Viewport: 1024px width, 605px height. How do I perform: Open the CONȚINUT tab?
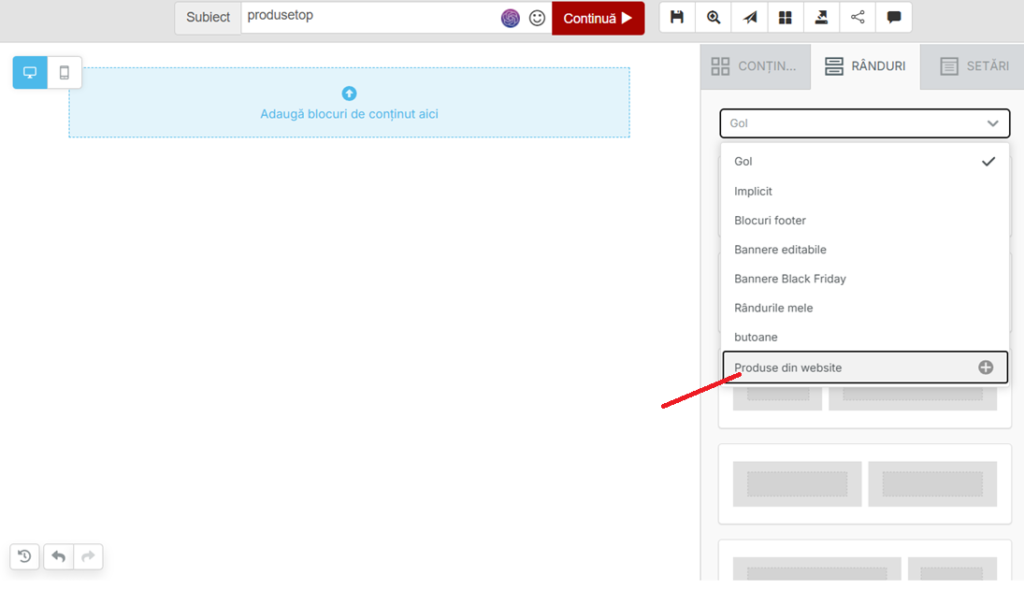point(754,66)
